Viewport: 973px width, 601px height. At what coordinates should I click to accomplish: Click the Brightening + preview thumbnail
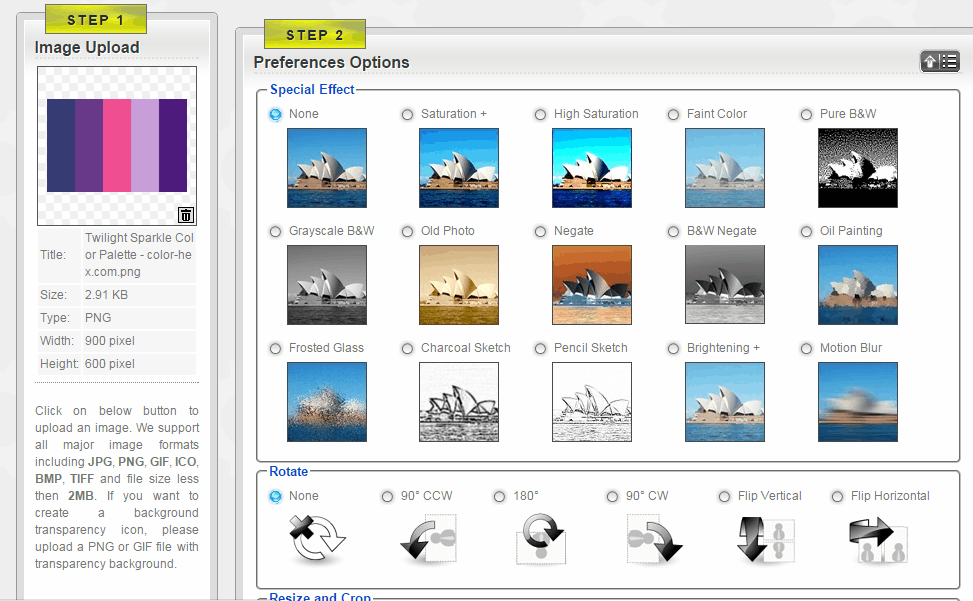tap(725, 402)
